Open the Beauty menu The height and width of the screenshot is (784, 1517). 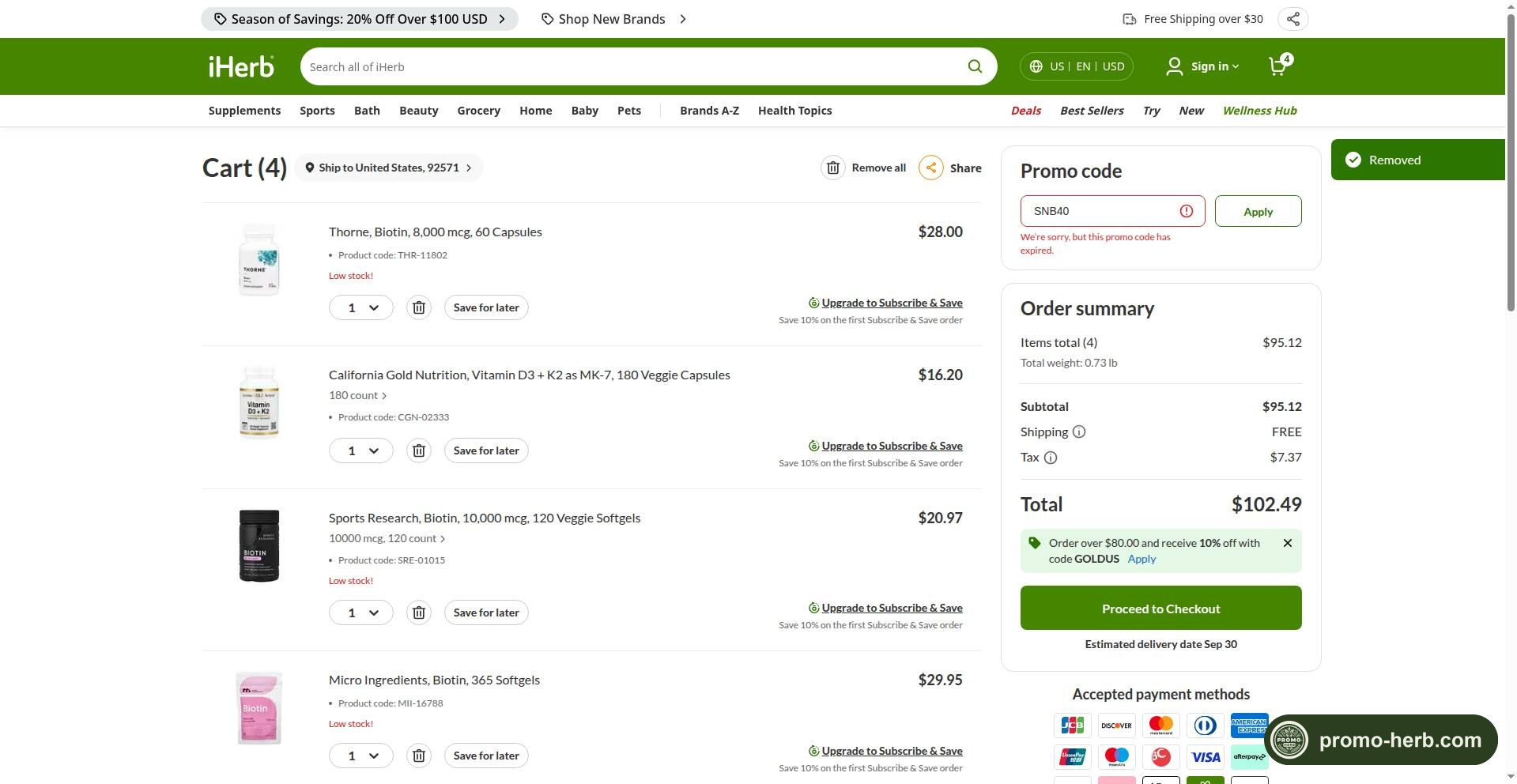tap(418, 111)
